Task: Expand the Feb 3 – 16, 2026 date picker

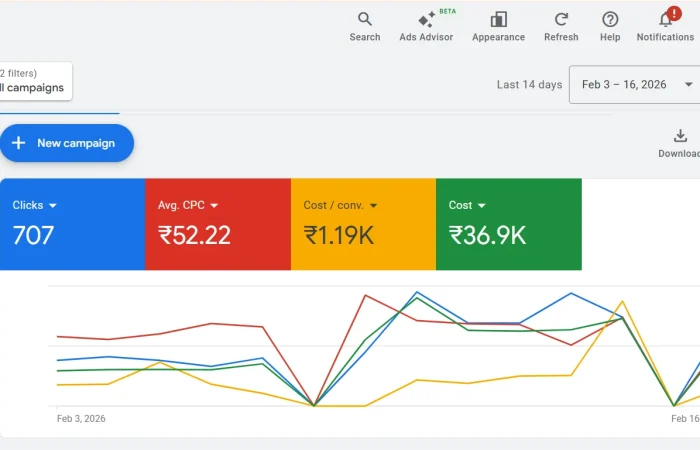Action: coord(634,85)
